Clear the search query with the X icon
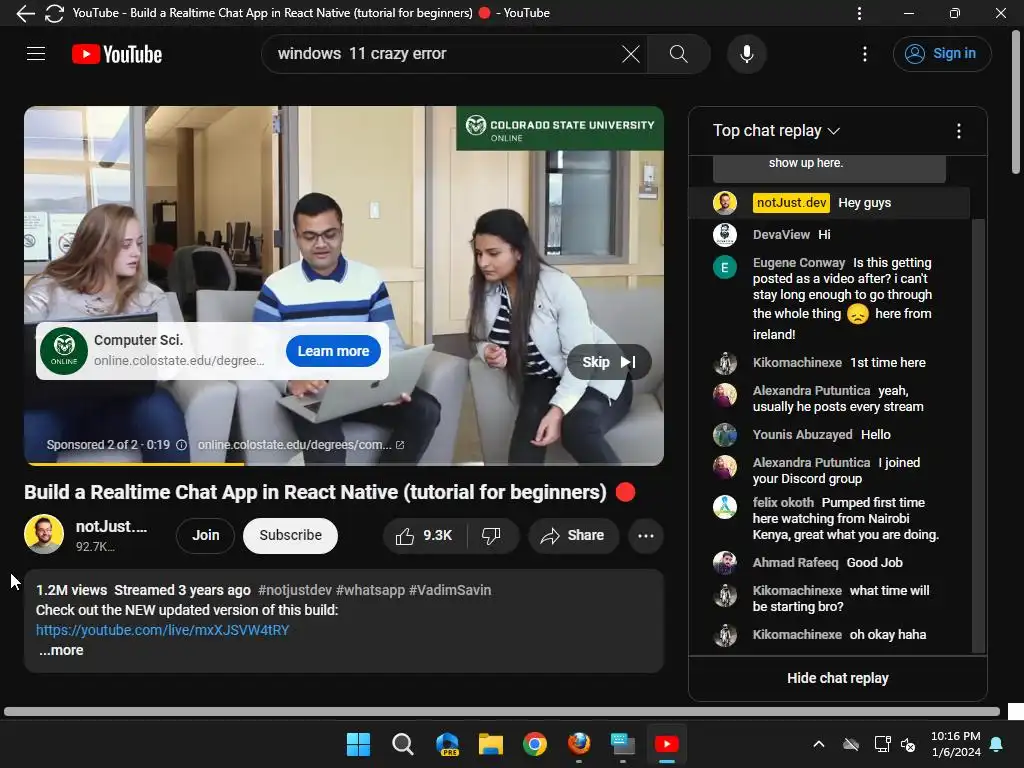1024x768 pixels. (631, 54)
